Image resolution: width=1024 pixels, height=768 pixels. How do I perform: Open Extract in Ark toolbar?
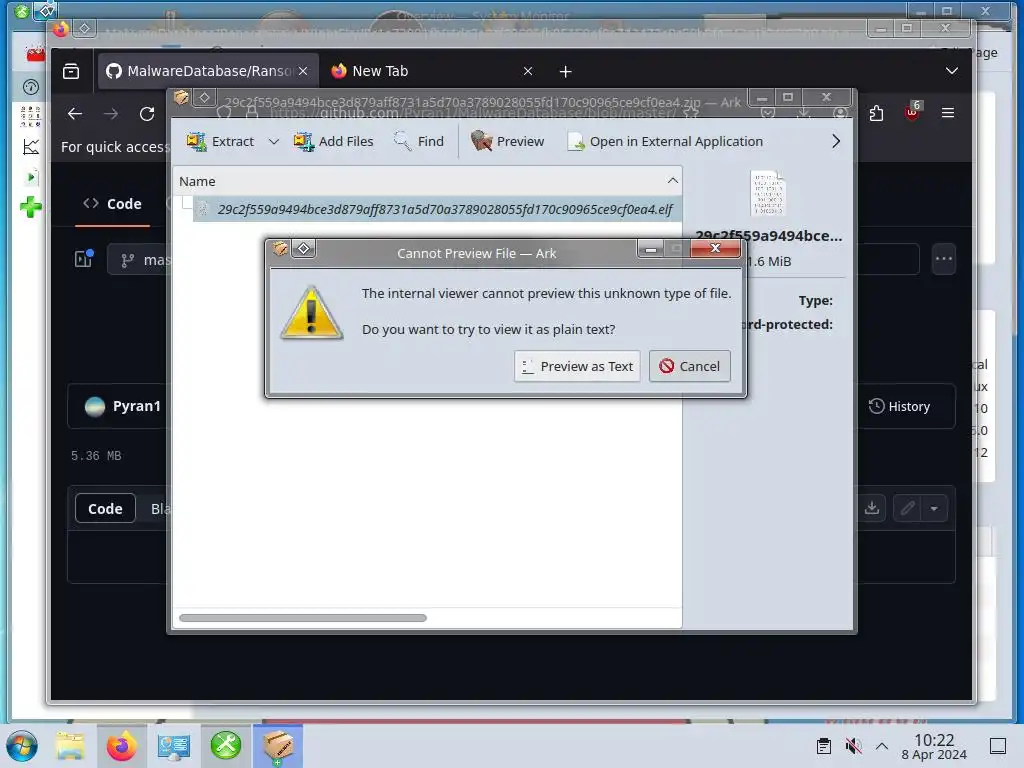coord(220,141)
